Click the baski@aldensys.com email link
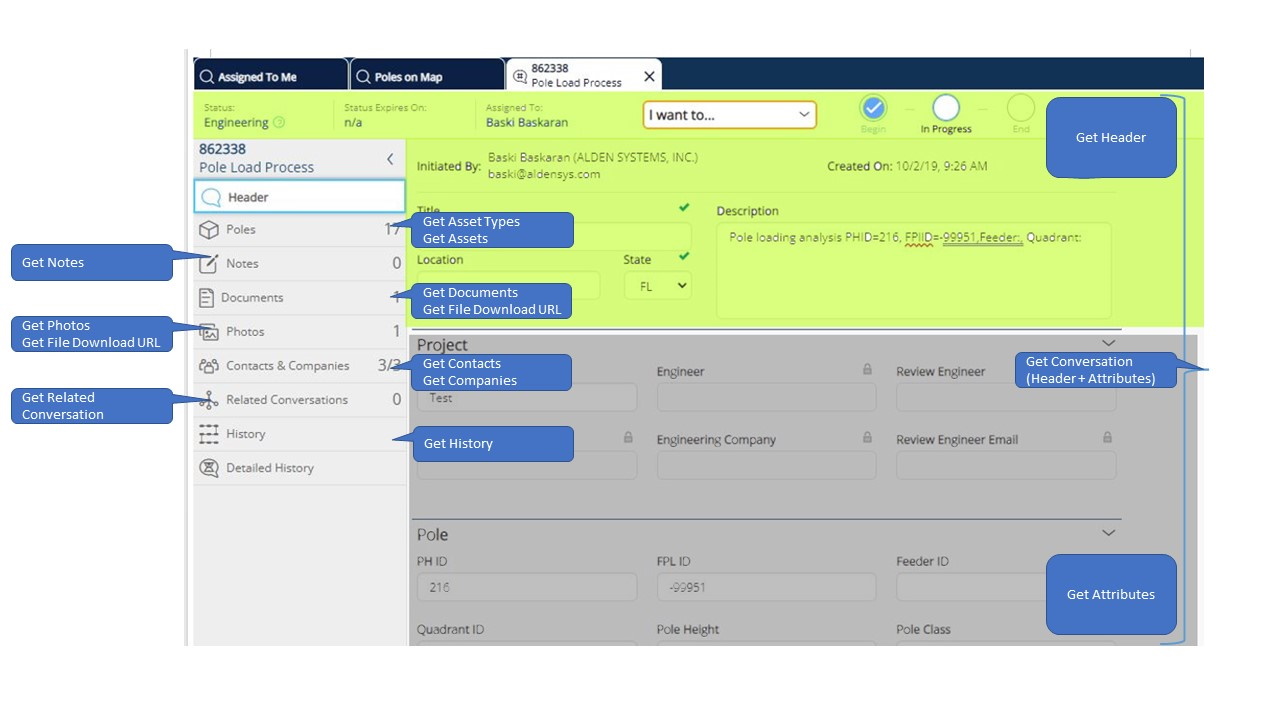 pos(544,174)
